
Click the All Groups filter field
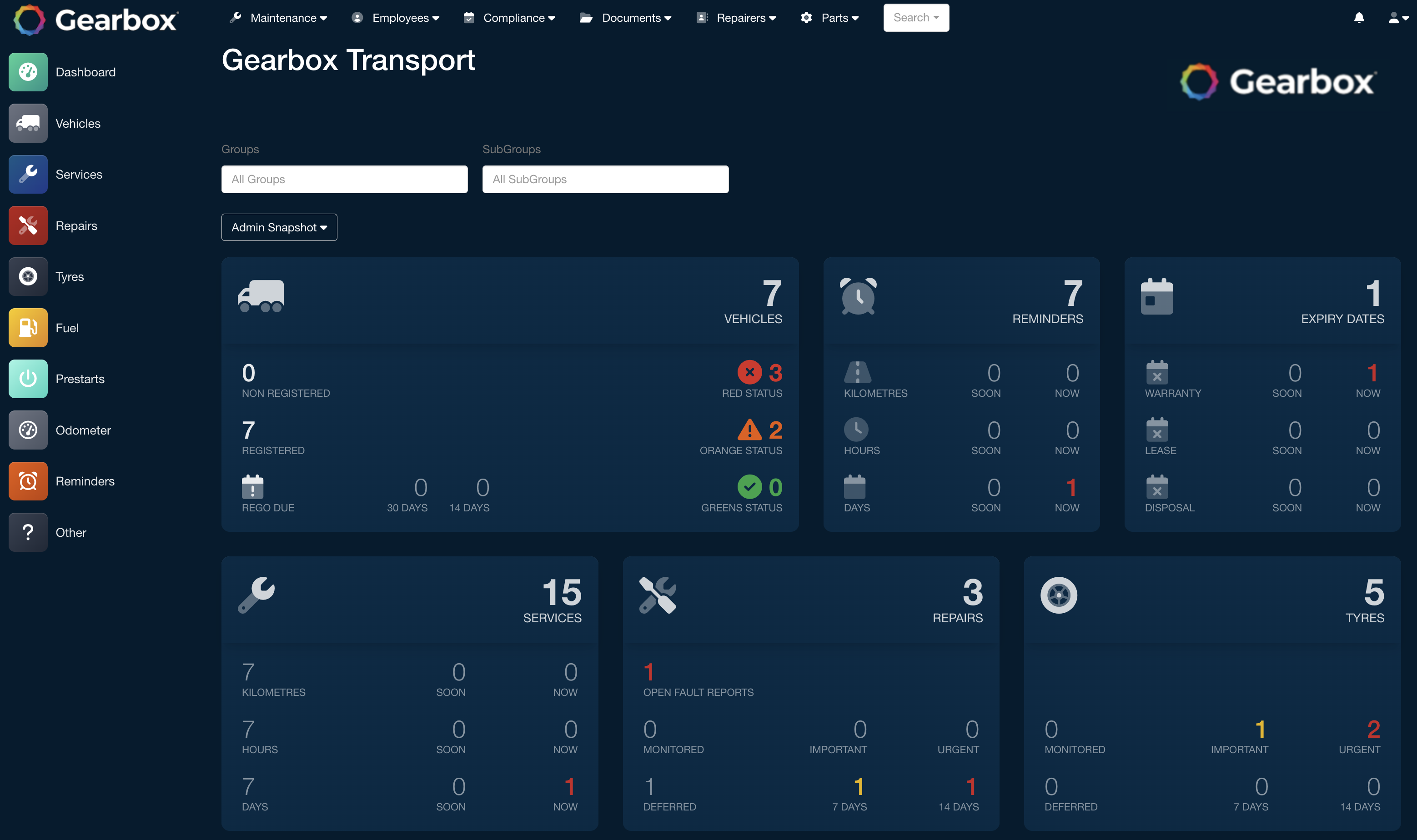(x=344, y=179)
